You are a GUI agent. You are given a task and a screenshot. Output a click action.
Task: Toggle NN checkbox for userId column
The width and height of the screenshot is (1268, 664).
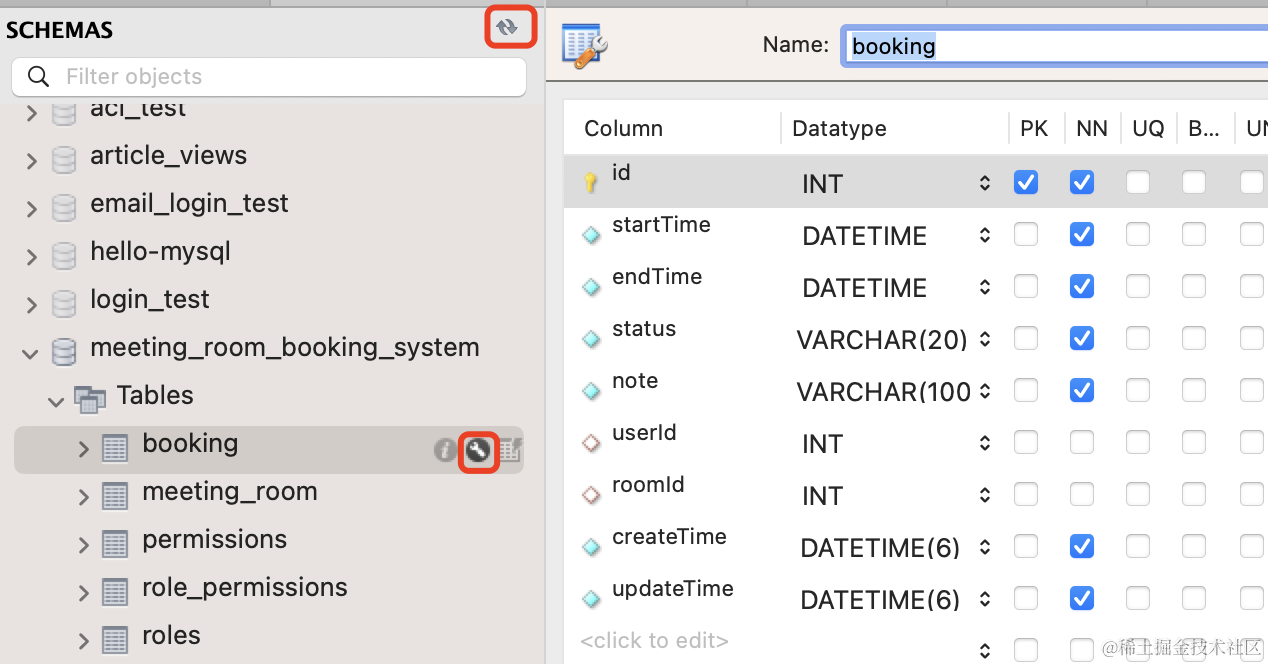click(x=1081, y=442)
